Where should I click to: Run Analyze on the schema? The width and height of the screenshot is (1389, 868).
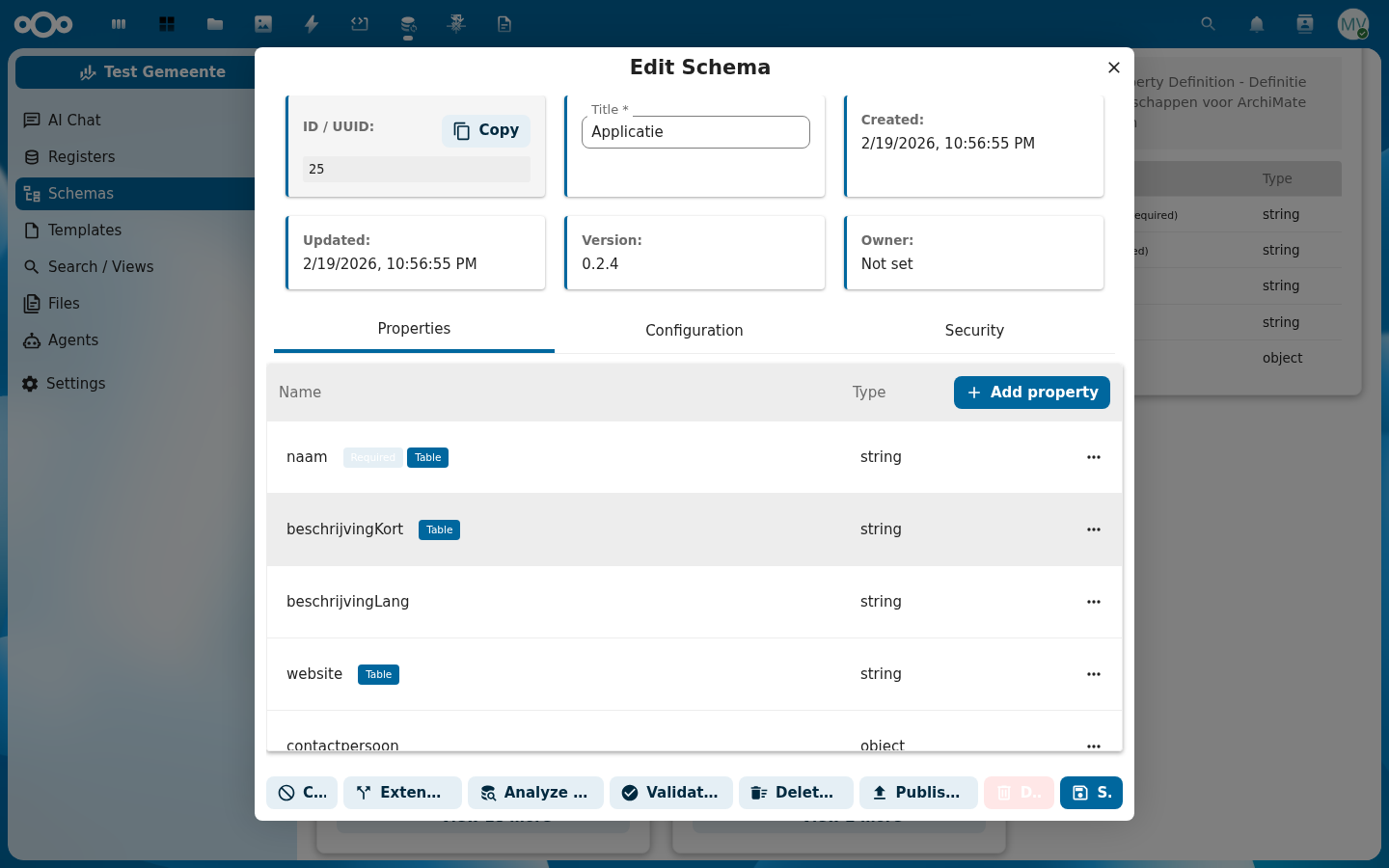click(535, 793)
